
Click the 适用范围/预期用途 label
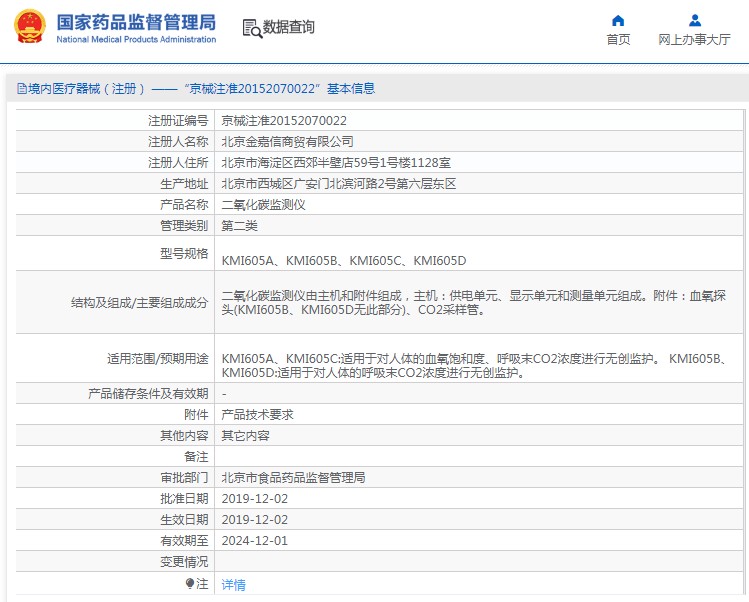pyautogui.click(x=157, y=359)
